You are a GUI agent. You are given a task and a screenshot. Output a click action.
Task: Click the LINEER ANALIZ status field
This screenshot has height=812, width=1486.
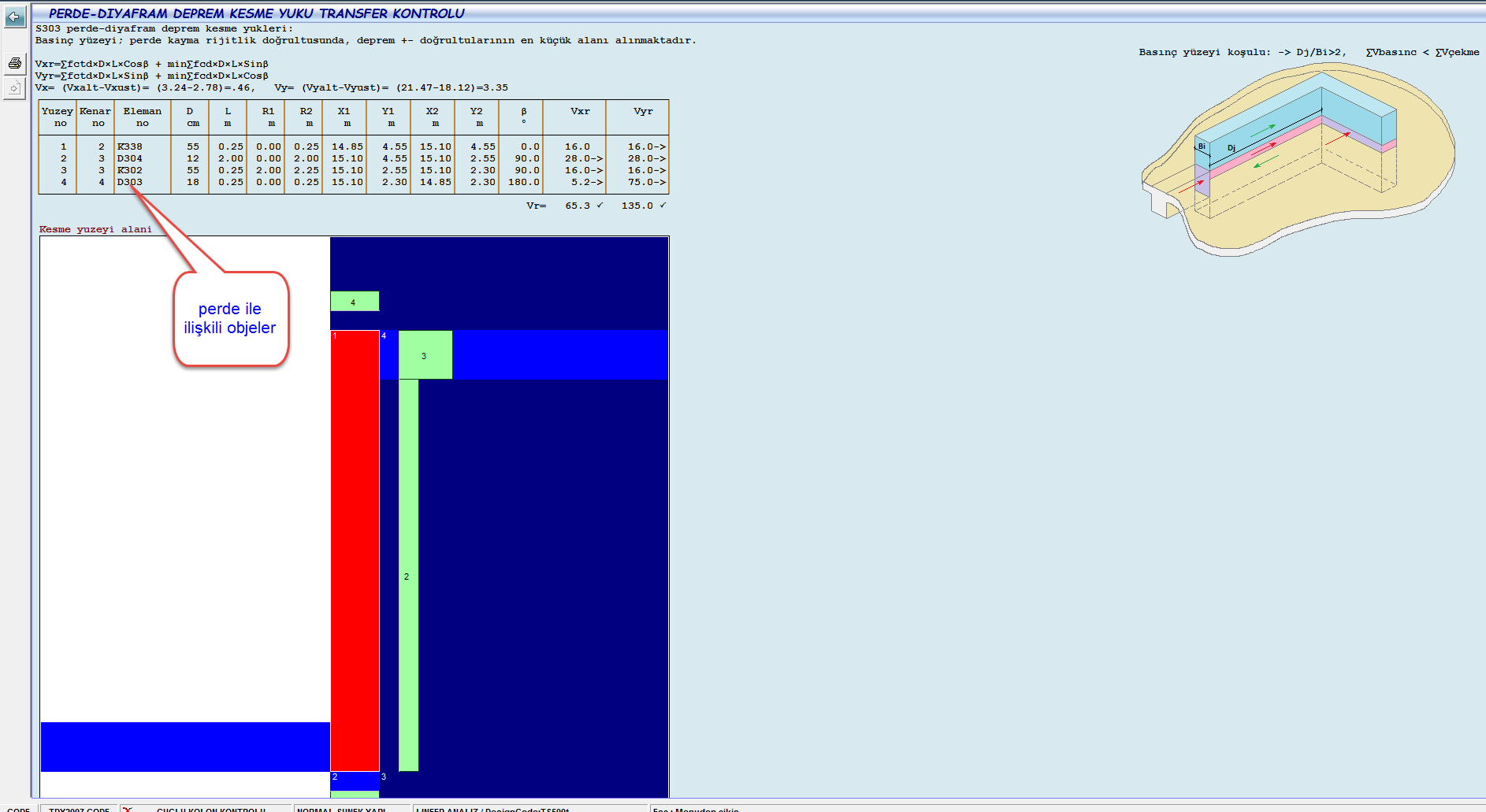pos(492,809)
